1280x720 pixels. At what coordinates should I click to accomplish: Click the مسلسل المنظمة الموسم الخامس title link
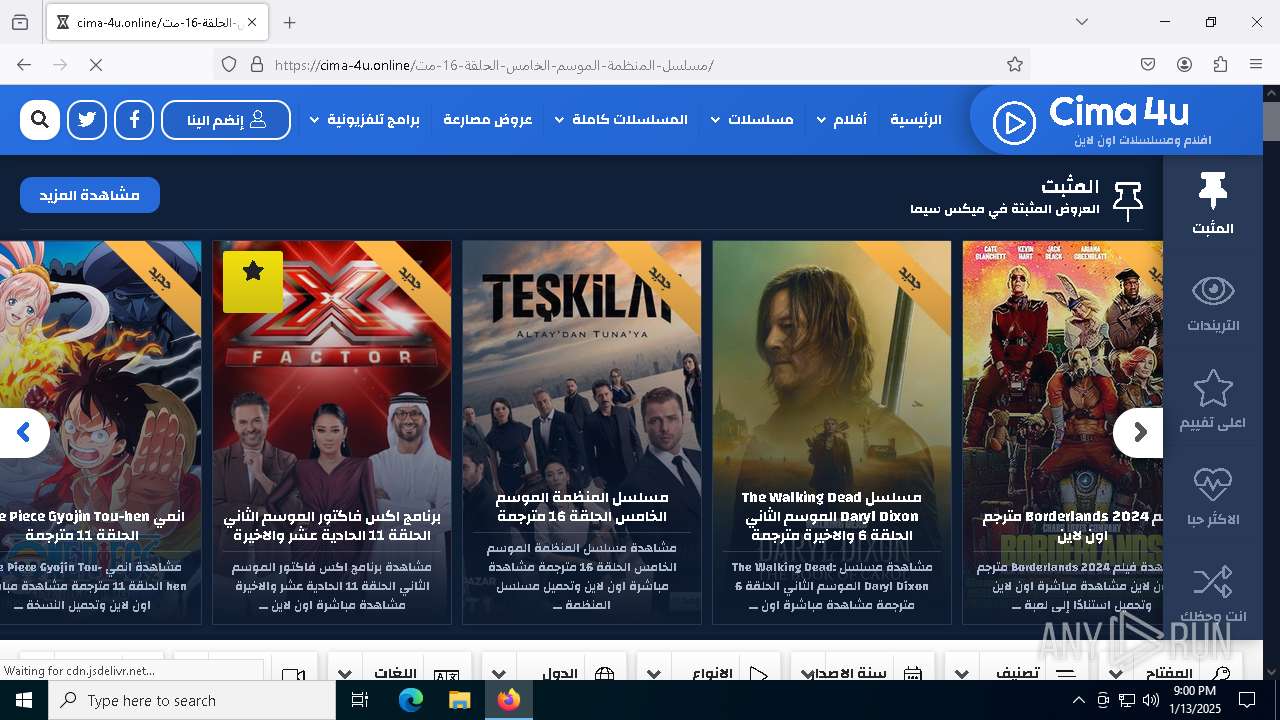click(x=582, y=507)
